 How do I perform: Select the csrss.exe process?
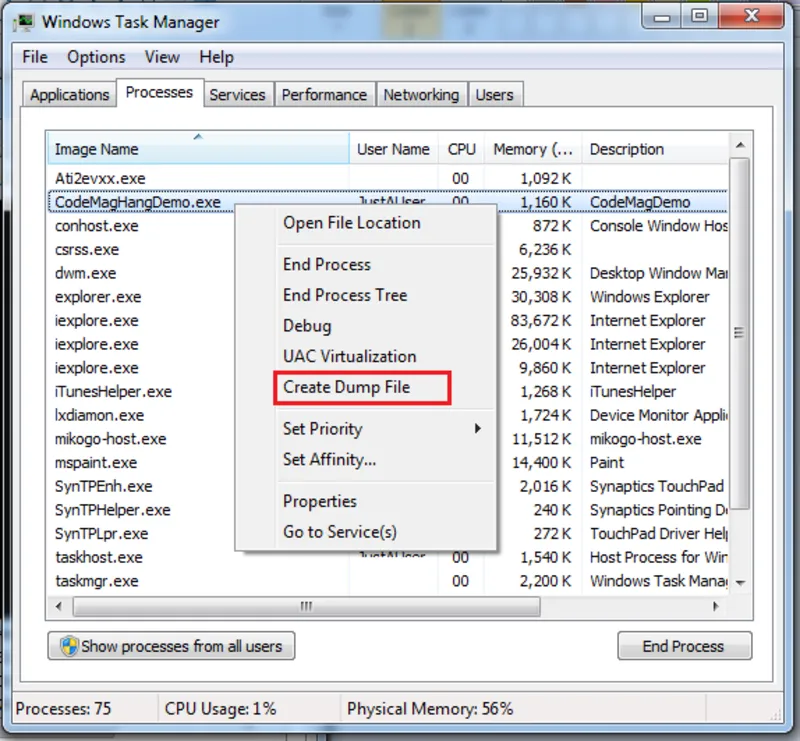click(87, 250)
